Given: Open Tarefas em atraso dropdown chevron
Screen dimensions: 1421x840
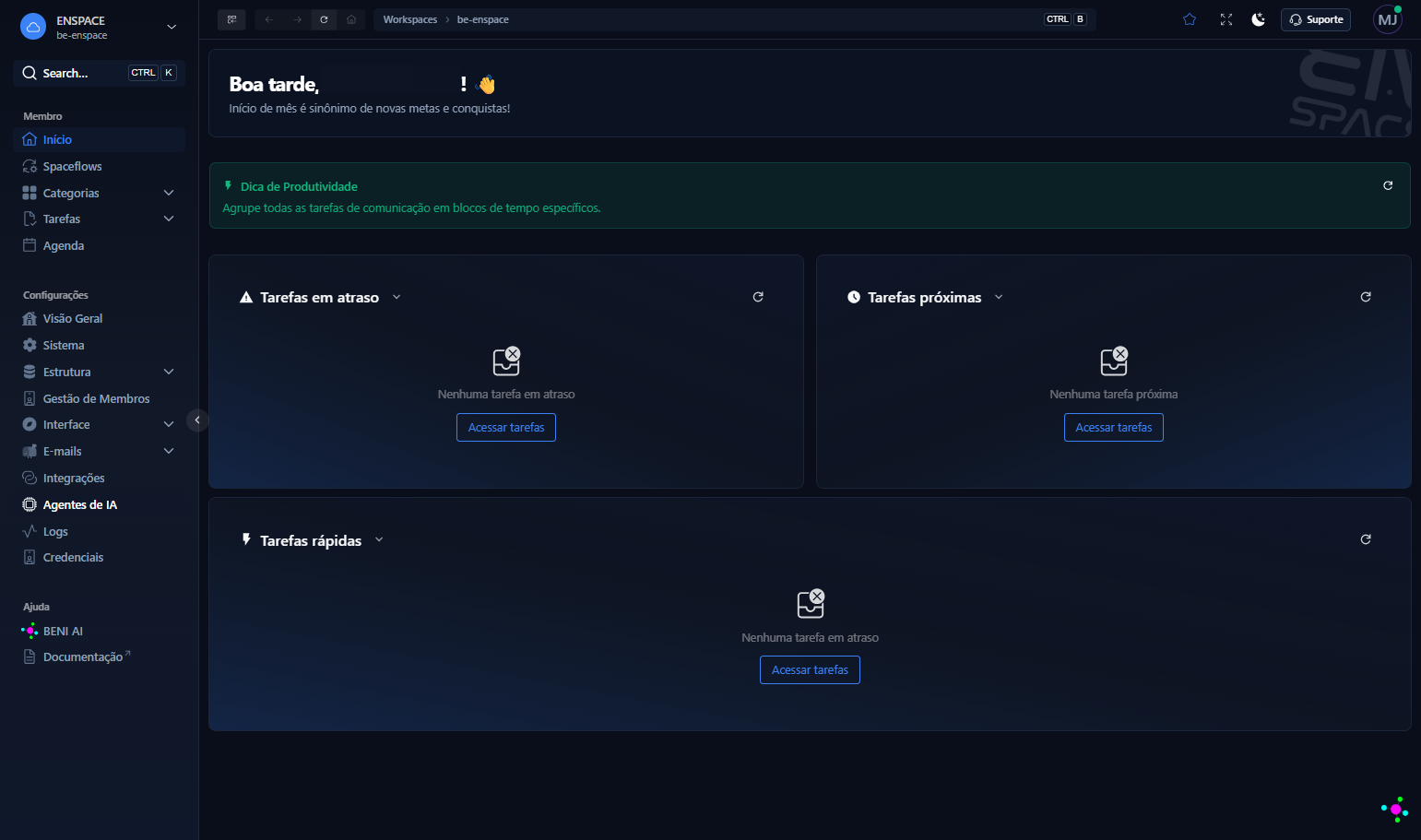Looking at the screenshot, I should tap(397, 297).
